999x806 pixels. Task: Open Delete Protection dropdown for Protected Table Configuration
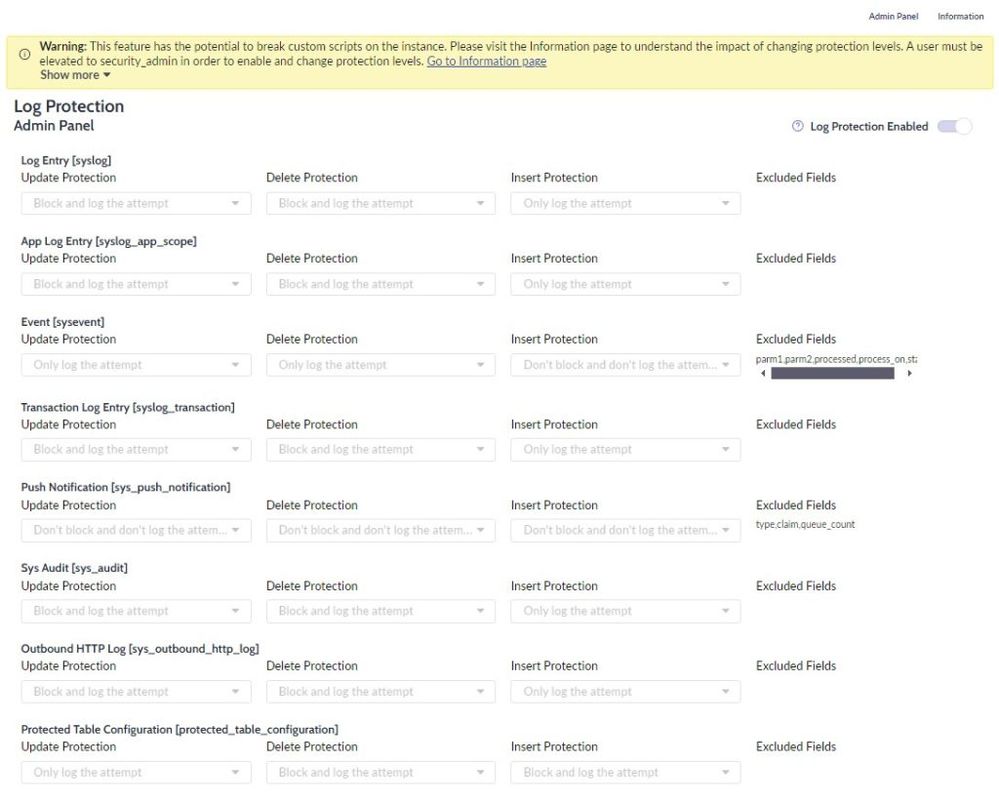(380, 772)
